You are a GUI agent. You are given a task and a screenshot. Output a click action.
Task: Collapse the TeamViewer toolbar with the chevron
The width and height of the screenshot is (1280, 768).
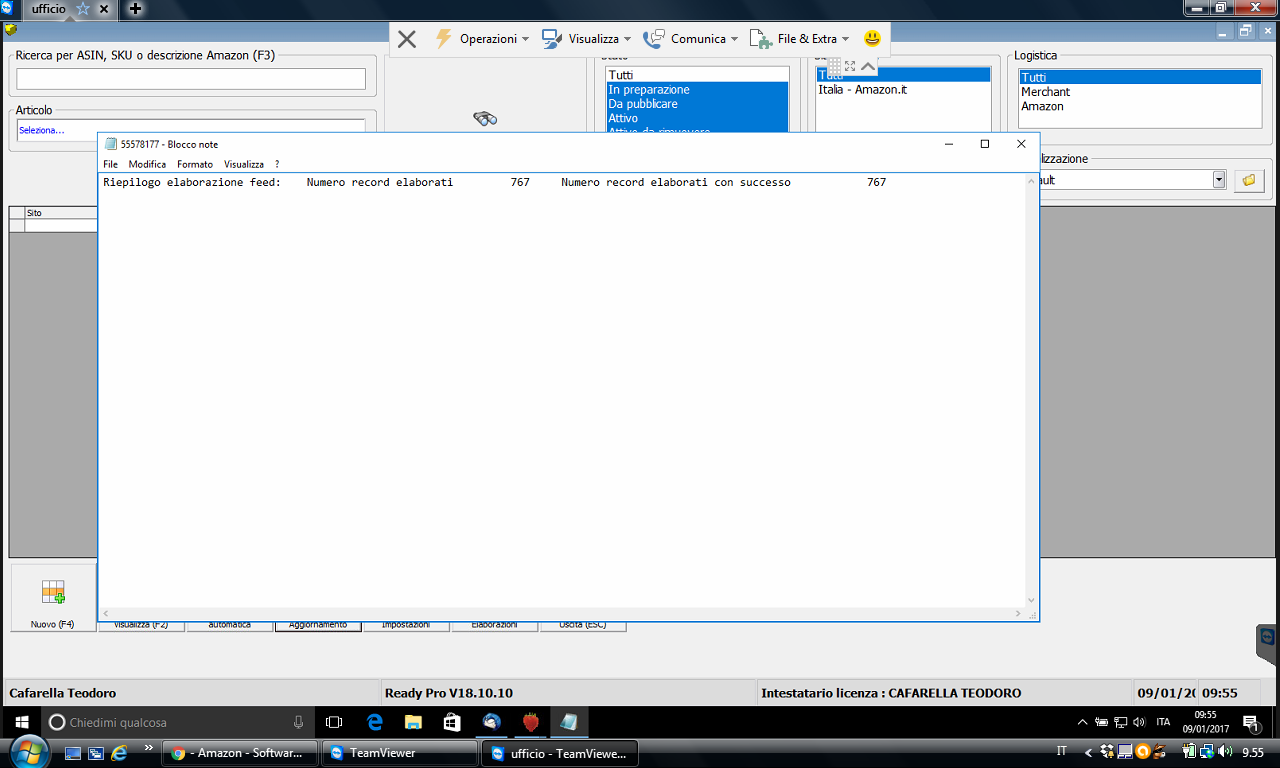point(868,66)
